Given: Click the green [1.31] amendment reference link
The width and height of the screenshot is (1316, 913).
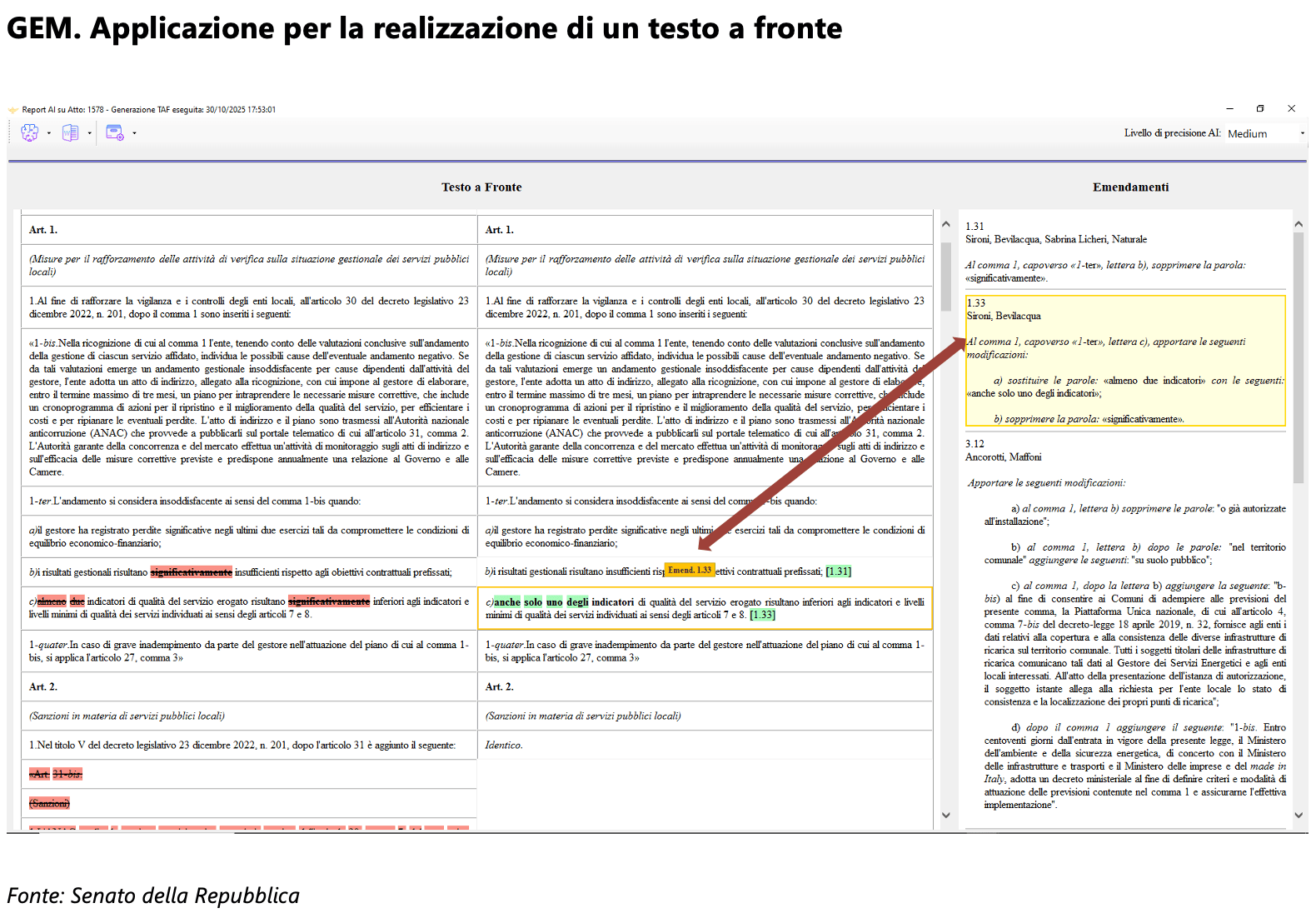Looking at the screenshot, I should [838, 571].
